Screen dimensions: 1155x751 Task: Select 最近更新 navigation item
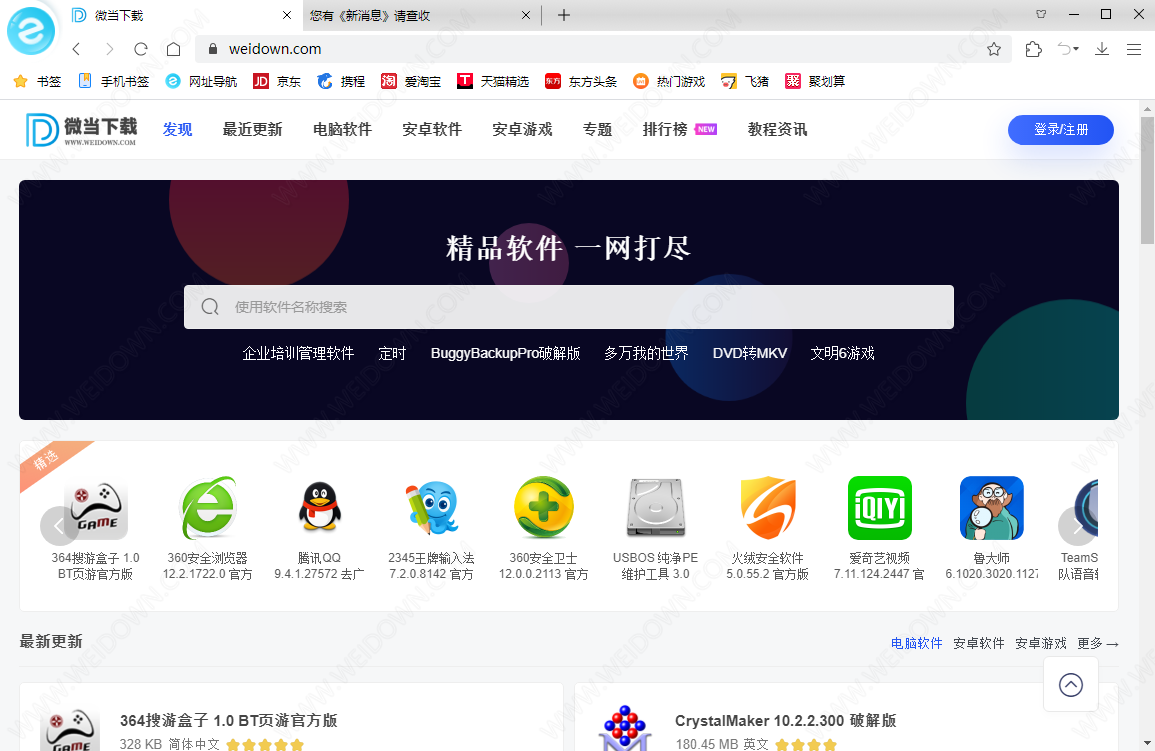[x=253, y=130]
